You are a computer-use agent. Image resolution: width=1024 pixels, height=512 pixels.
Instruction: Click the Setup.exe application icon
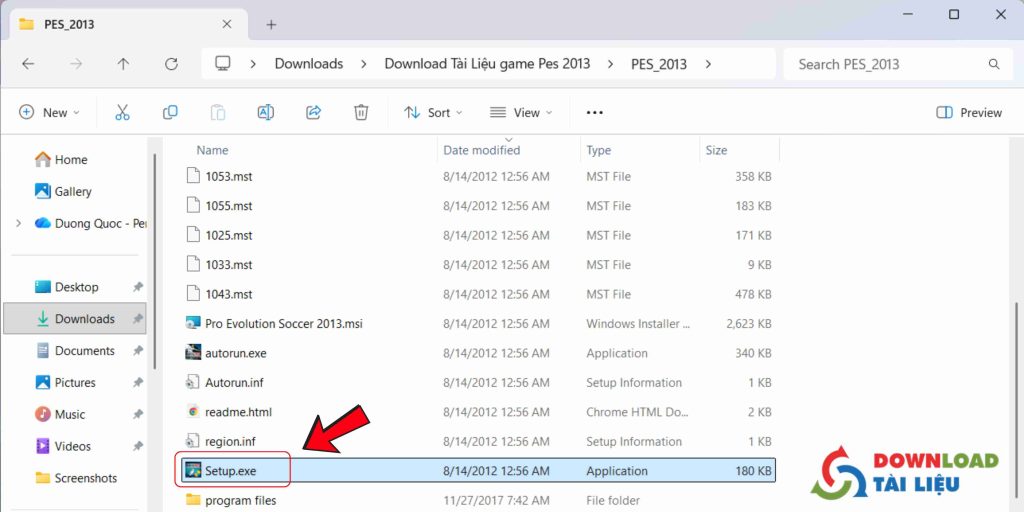193,470
